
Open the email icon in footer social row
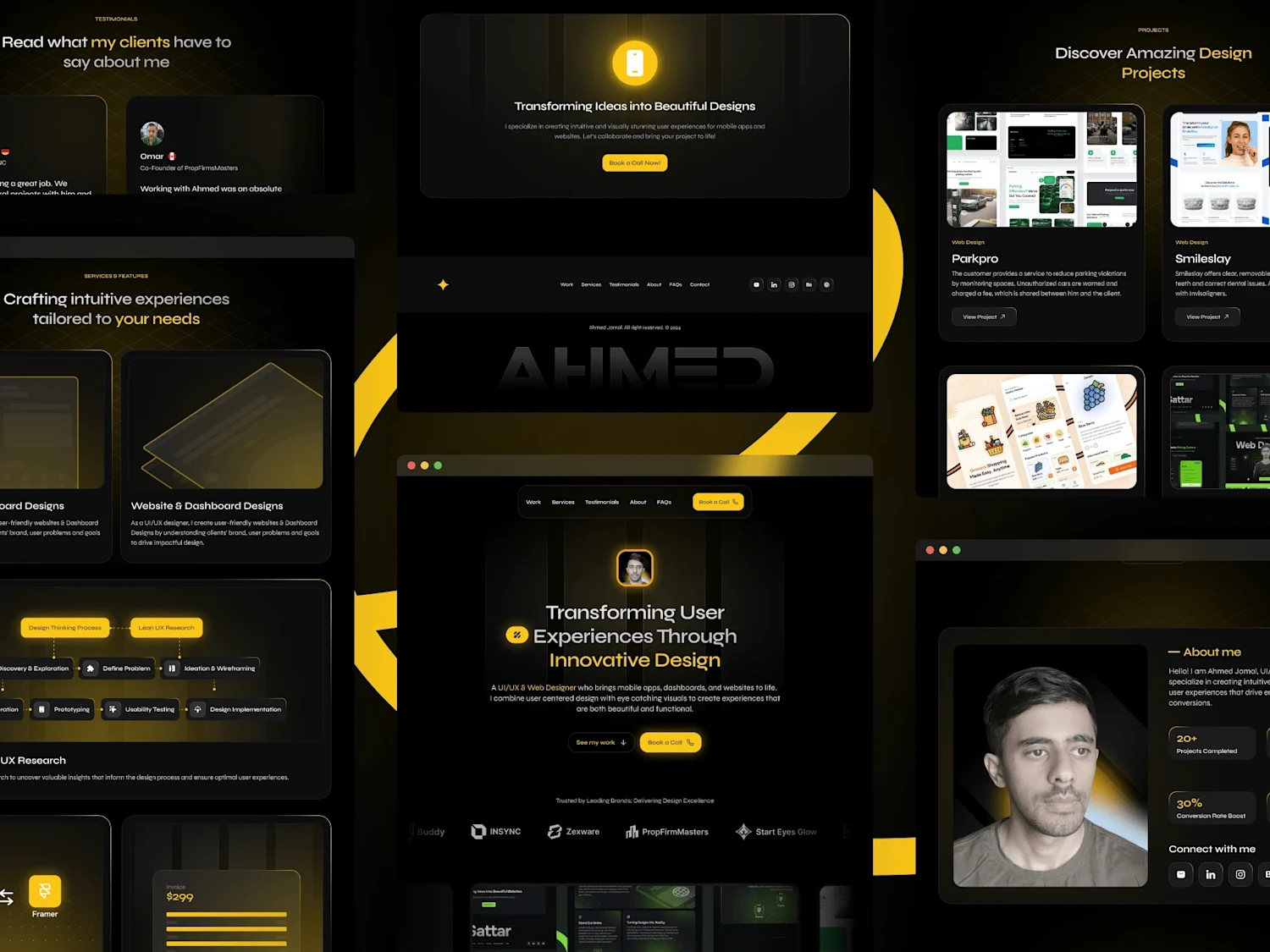pyautogui.click(x=756, y=284)
